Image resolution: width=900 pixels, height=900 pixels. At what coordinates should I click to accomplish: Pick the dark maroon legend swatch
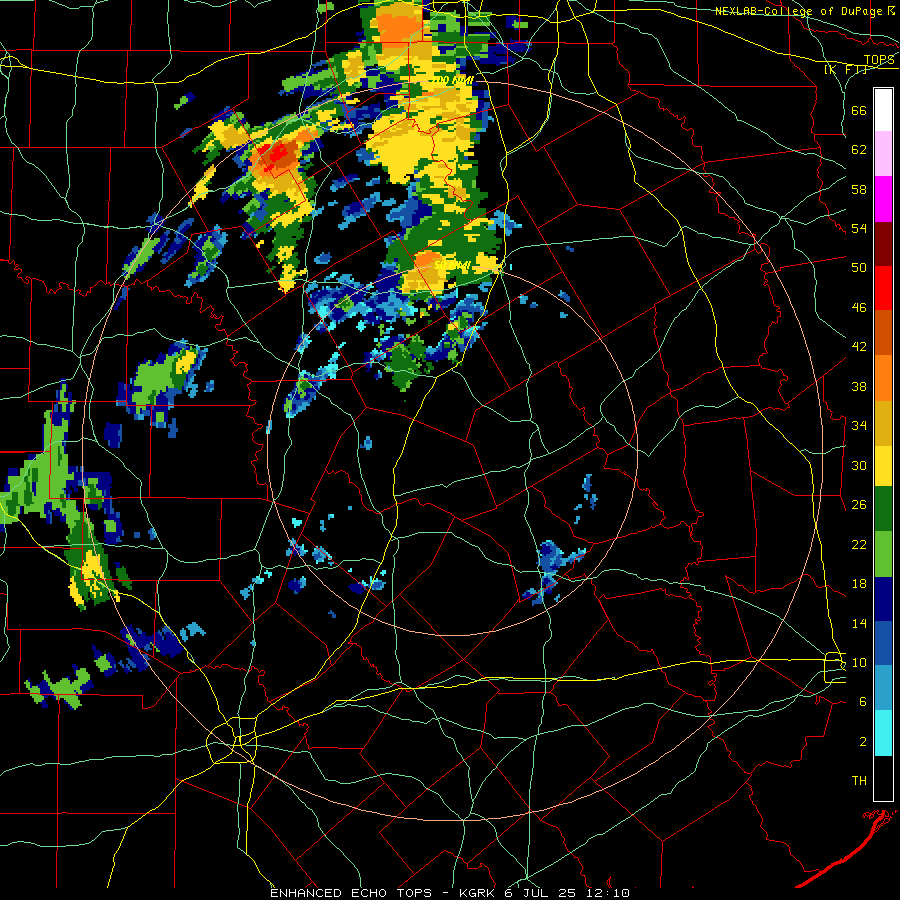[883, 244]
